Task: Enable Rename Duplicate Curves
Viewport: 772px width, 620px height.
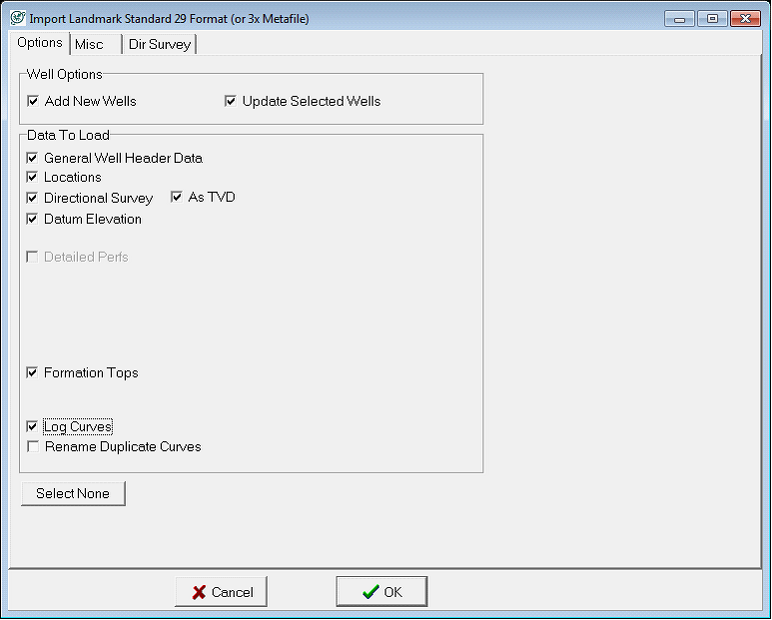Action: [x=33, y=447]
